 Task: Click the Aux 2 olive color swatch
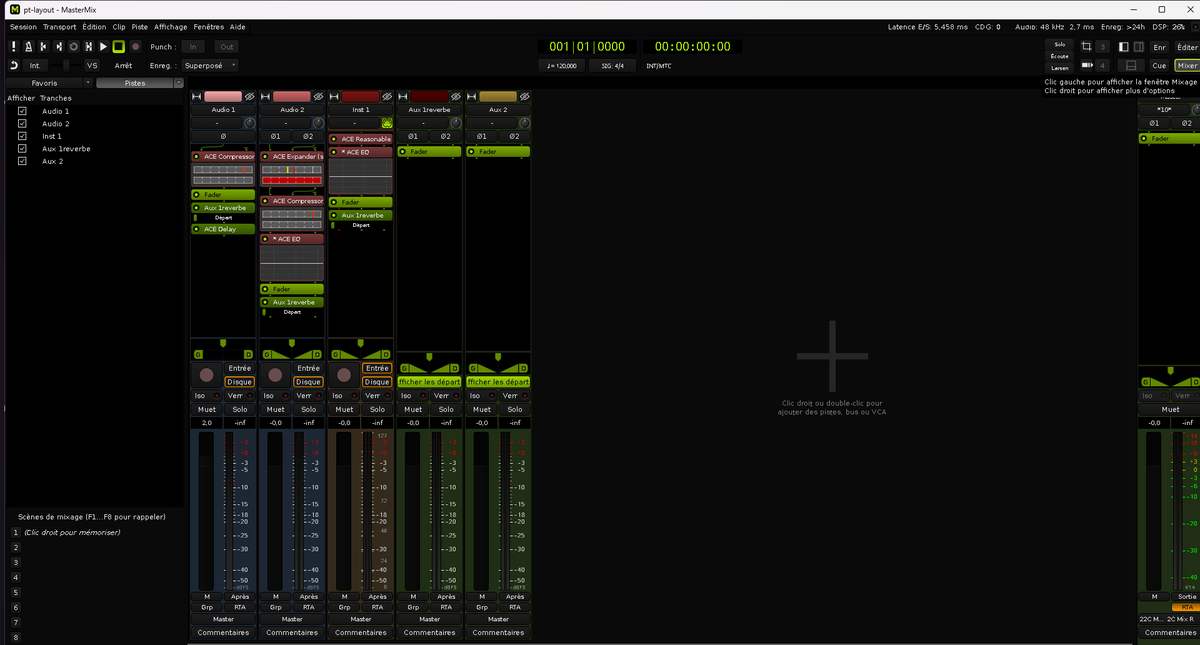coord(498,97)
